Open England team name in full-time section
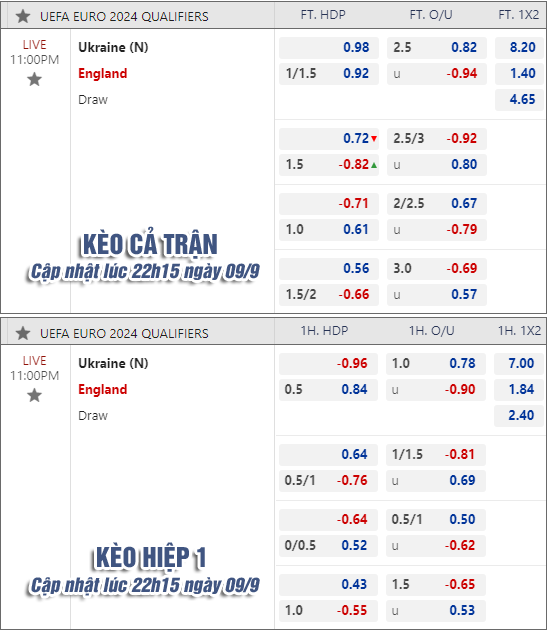This screenshot has width=547, height=630. (102, 74)
